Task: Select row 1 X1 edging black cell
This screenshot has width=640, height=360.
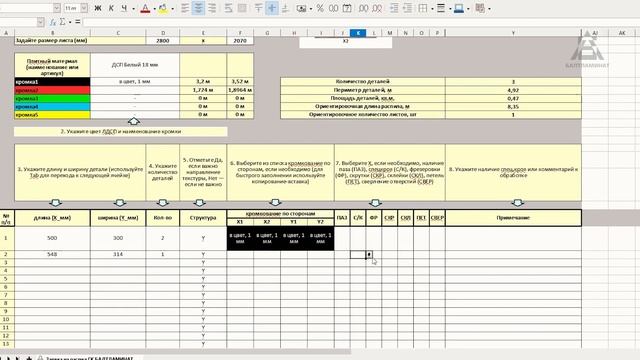Action: (240, 238)
